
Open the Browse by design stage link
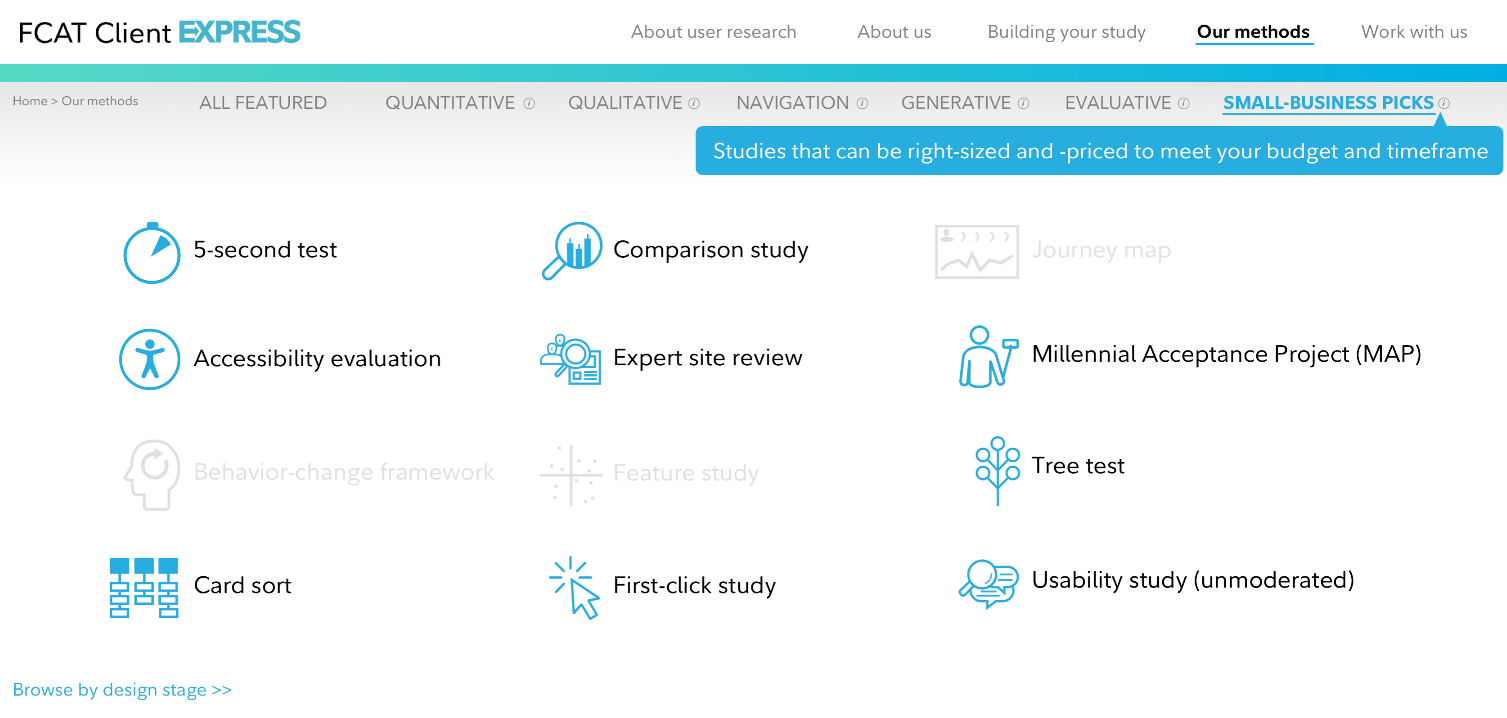click(x=122, y=690)
